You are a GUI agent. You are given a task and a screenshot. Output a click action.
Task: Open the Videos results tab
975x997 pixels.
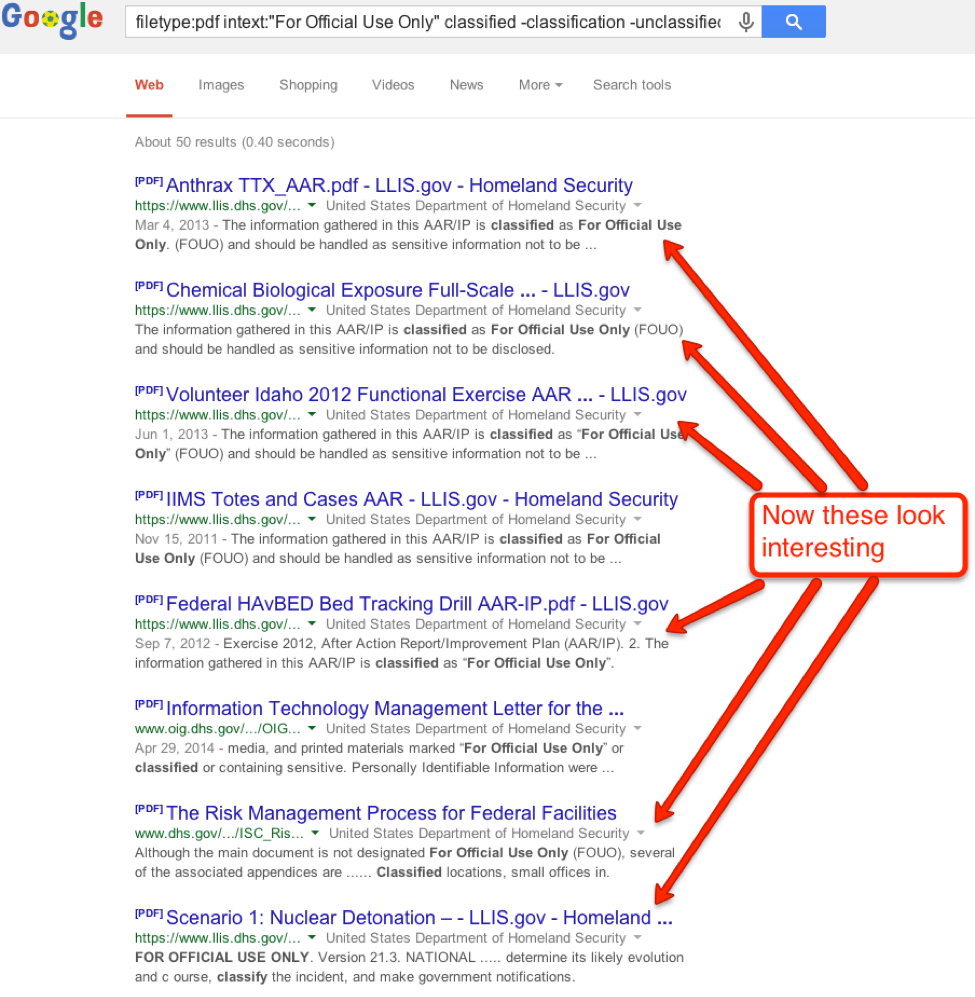393,85
